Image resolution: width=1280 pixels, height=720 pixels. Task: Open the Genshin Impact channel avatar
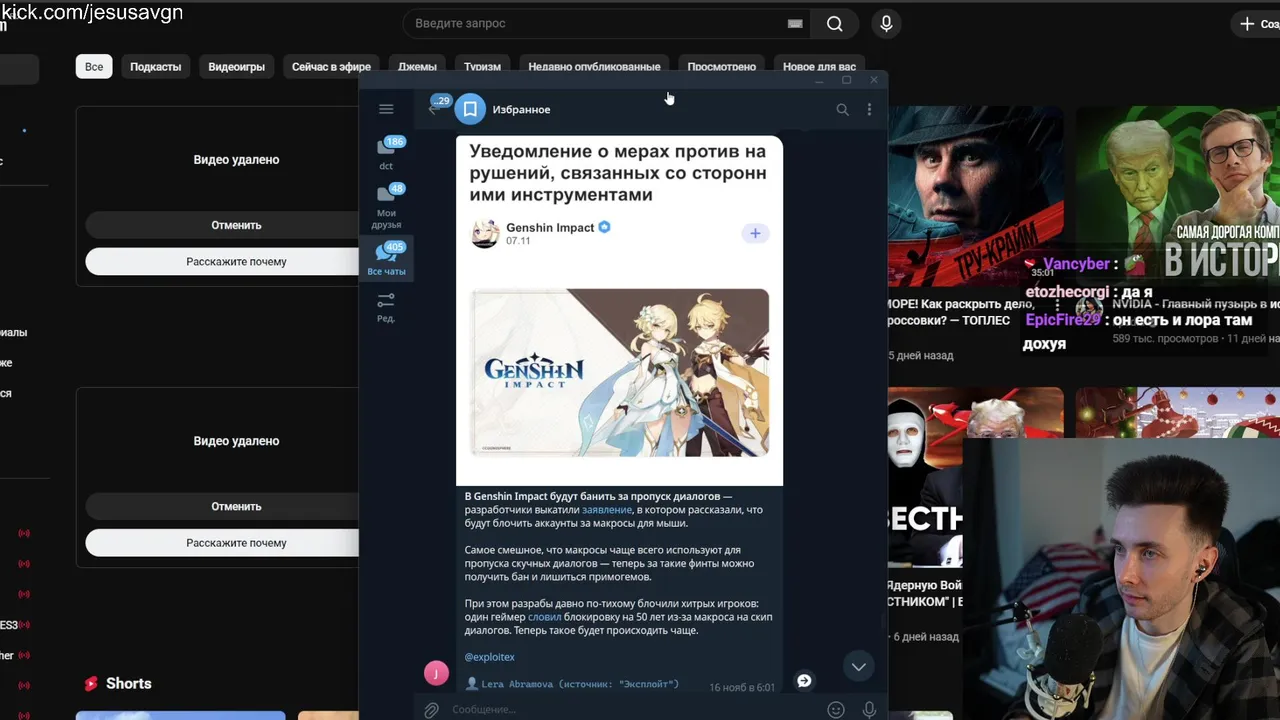(x=485, y=234)
